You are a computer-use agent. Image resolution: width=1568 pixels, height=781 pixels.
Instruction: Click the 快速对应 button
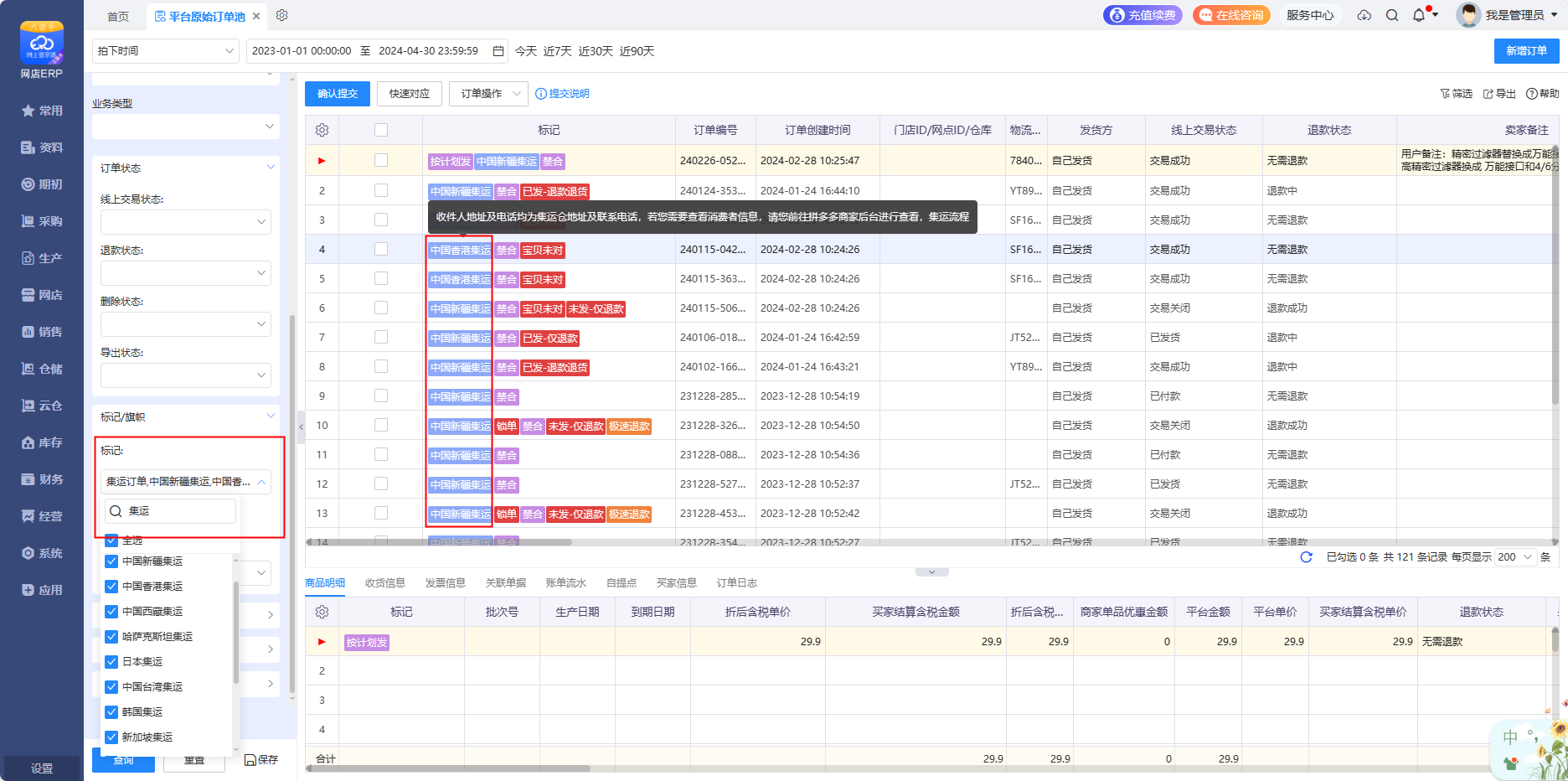[x=410, y=94]
